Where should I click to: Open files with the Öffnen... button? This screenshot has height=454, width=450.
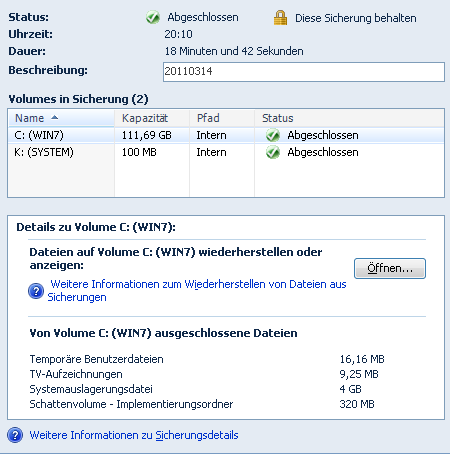(390, 268)
